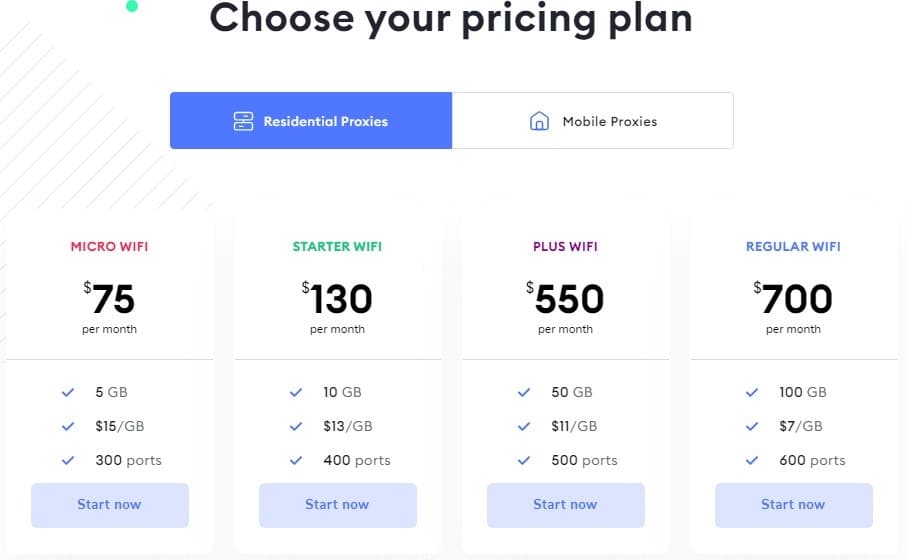Click the PLUS WIFI plan heading
907x560 pixels.
(565, 246)
